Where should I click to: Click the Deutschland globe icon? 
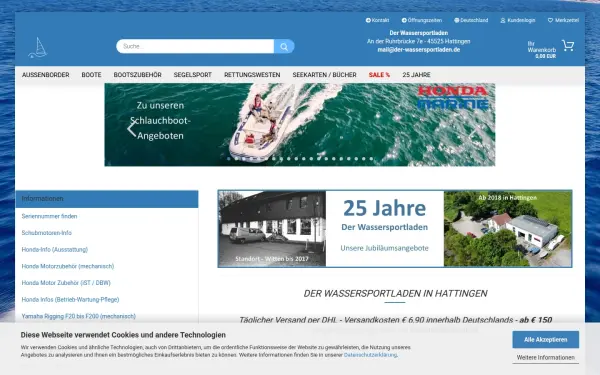click(x=457, y=20)
